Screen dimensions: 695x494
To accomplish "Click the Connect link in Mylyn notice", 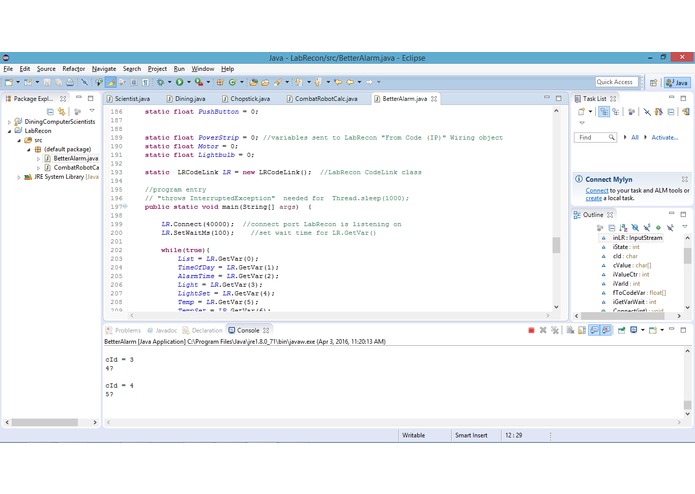I will point(597,191).
